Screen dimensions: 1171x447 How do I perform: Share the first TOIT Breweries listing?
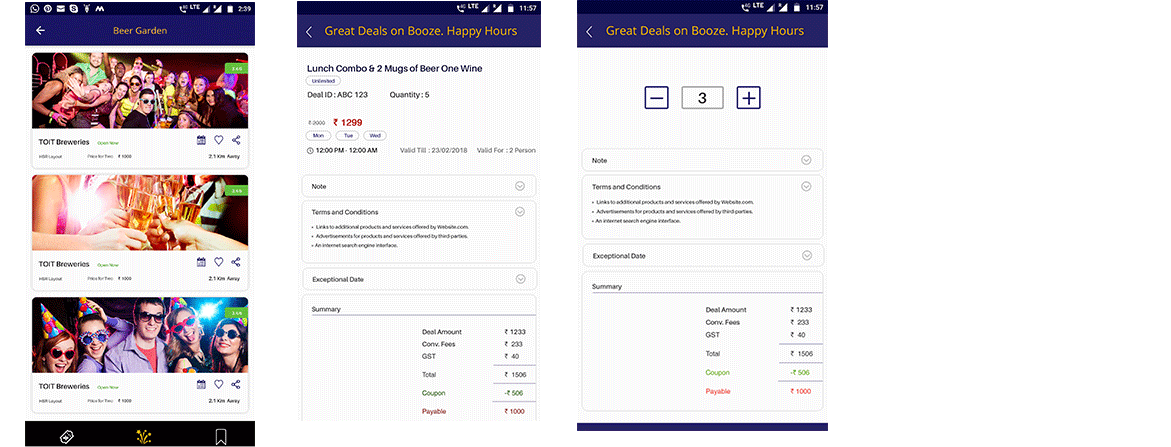click(x=236, y=141)
